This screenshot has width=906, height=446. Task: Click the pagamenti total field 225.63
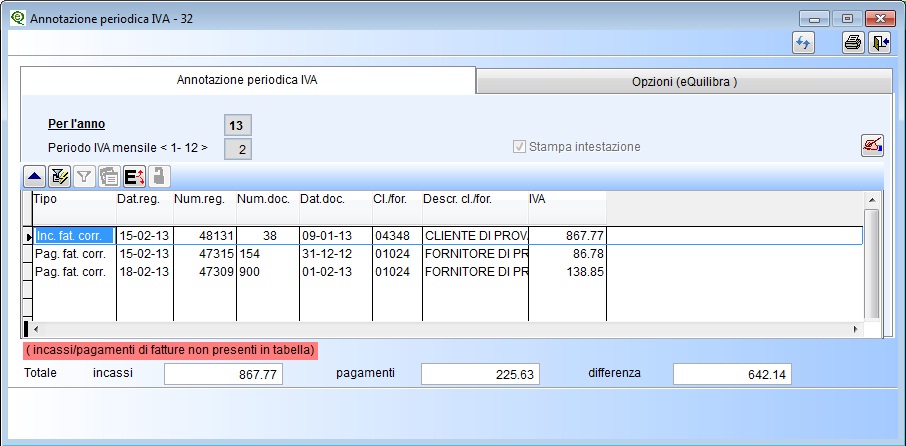480,374
